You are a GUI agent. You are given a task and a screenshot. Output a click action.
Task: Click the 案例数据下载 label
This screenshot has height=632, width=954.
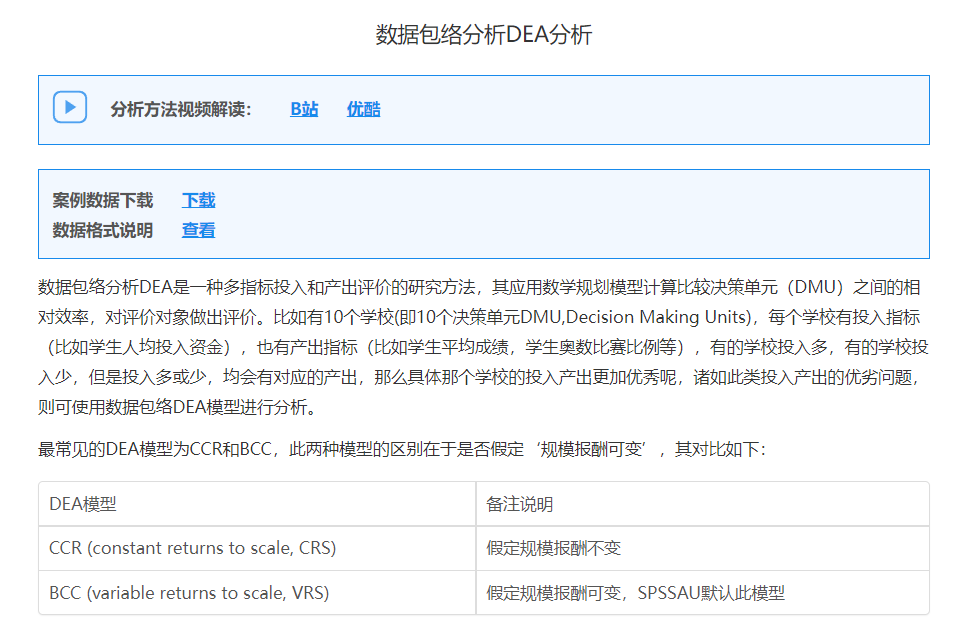[102, 200]
